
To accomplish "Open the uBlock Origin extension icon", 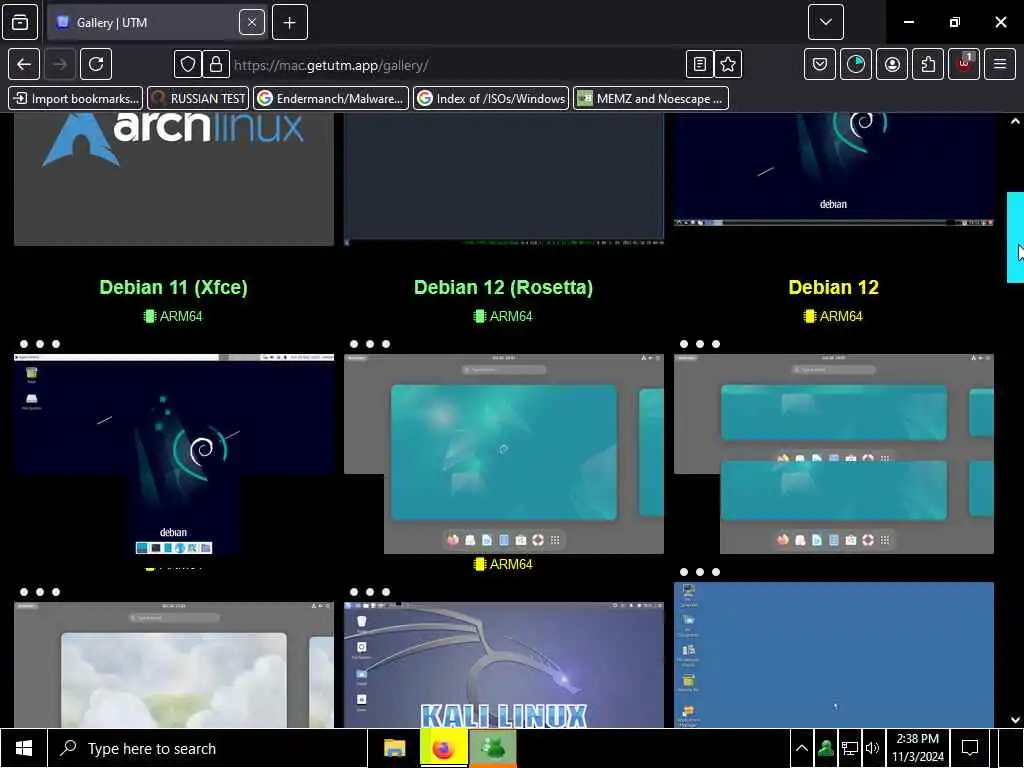I will [x=964, y=64].
